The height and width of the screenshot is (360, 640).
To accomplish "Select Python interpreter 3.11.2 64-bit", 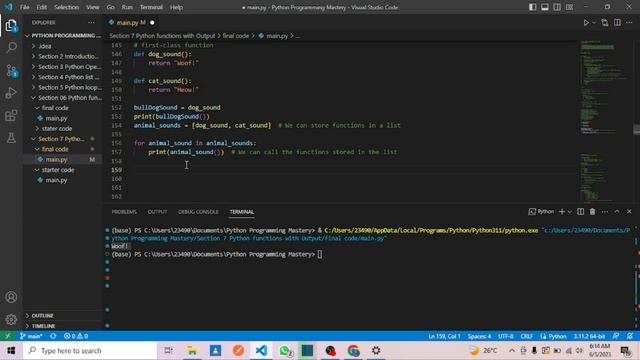I will 589,336.
